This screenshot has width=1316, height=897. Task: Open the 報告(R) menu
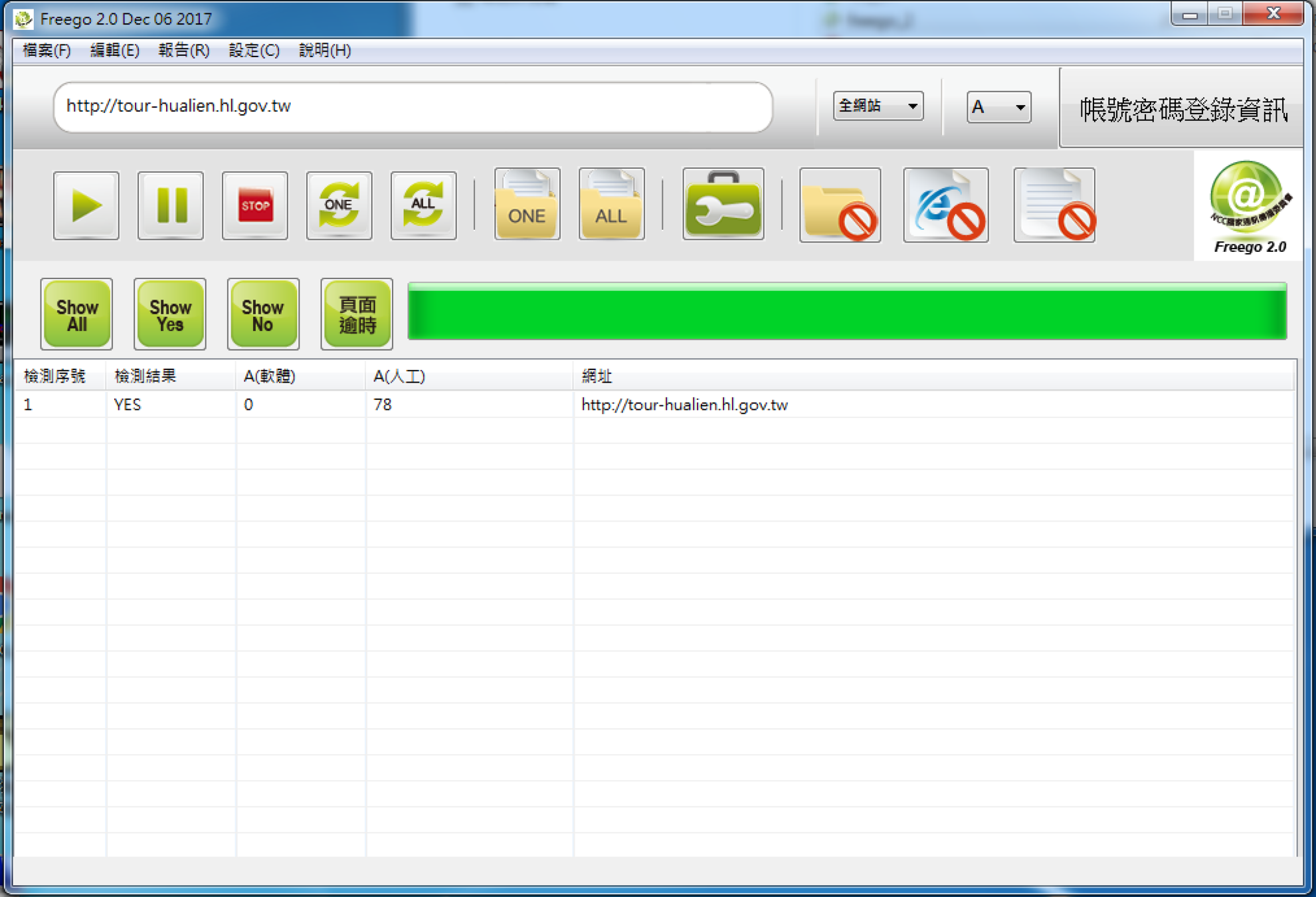pos(183,50)
